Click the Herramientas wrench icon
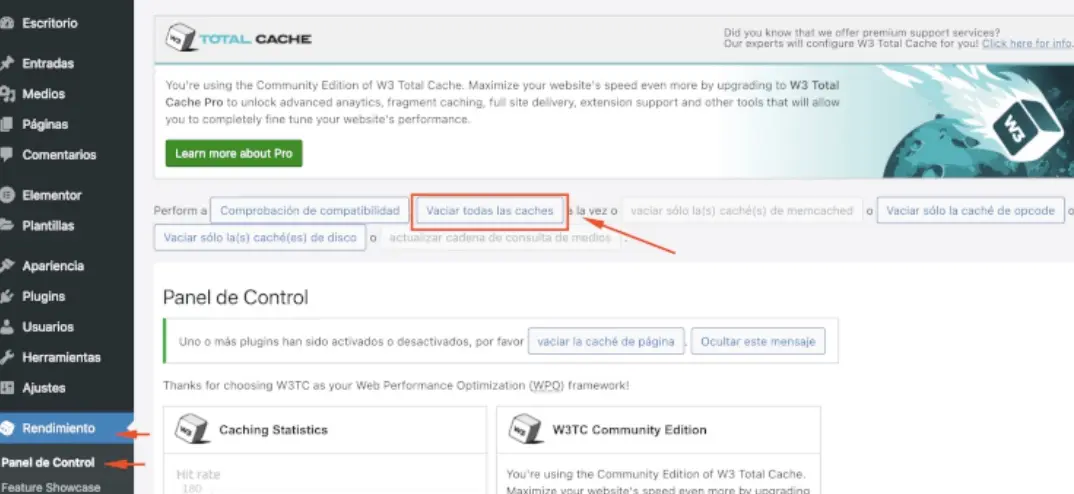The width and height of the screenshot is (1074, 494). [6, 358]
